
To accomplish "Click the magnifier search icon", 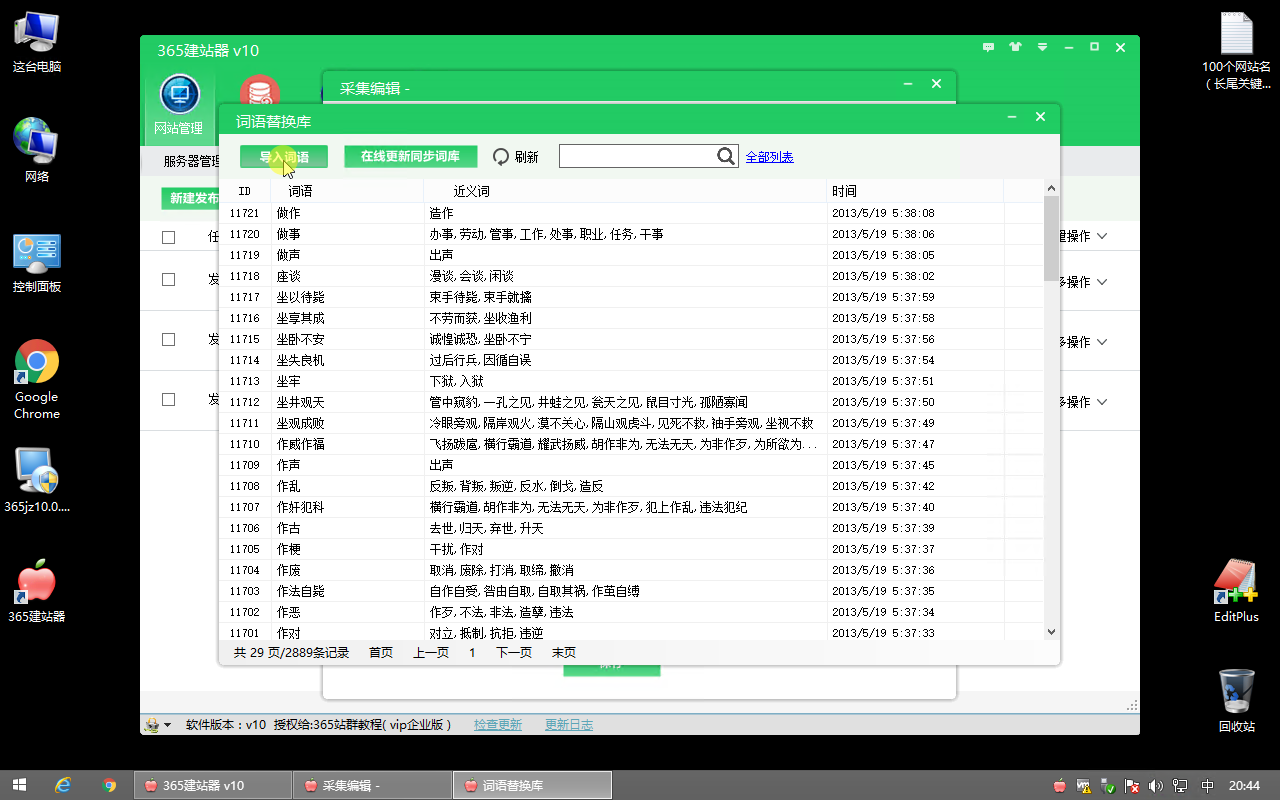I will [x=726, y=156].
